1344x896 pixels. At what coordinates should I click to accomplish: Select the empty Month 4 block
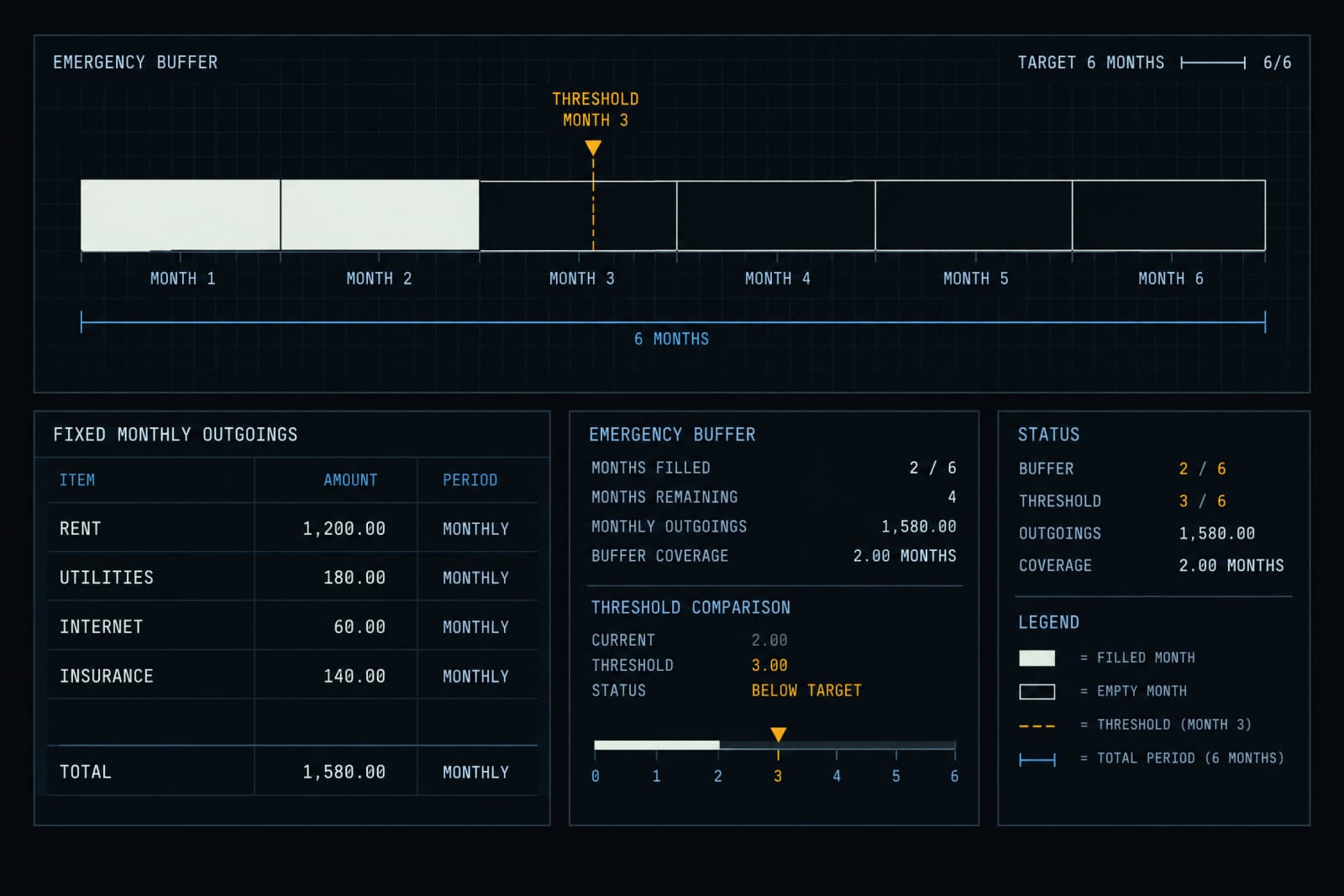pos(776,216)
